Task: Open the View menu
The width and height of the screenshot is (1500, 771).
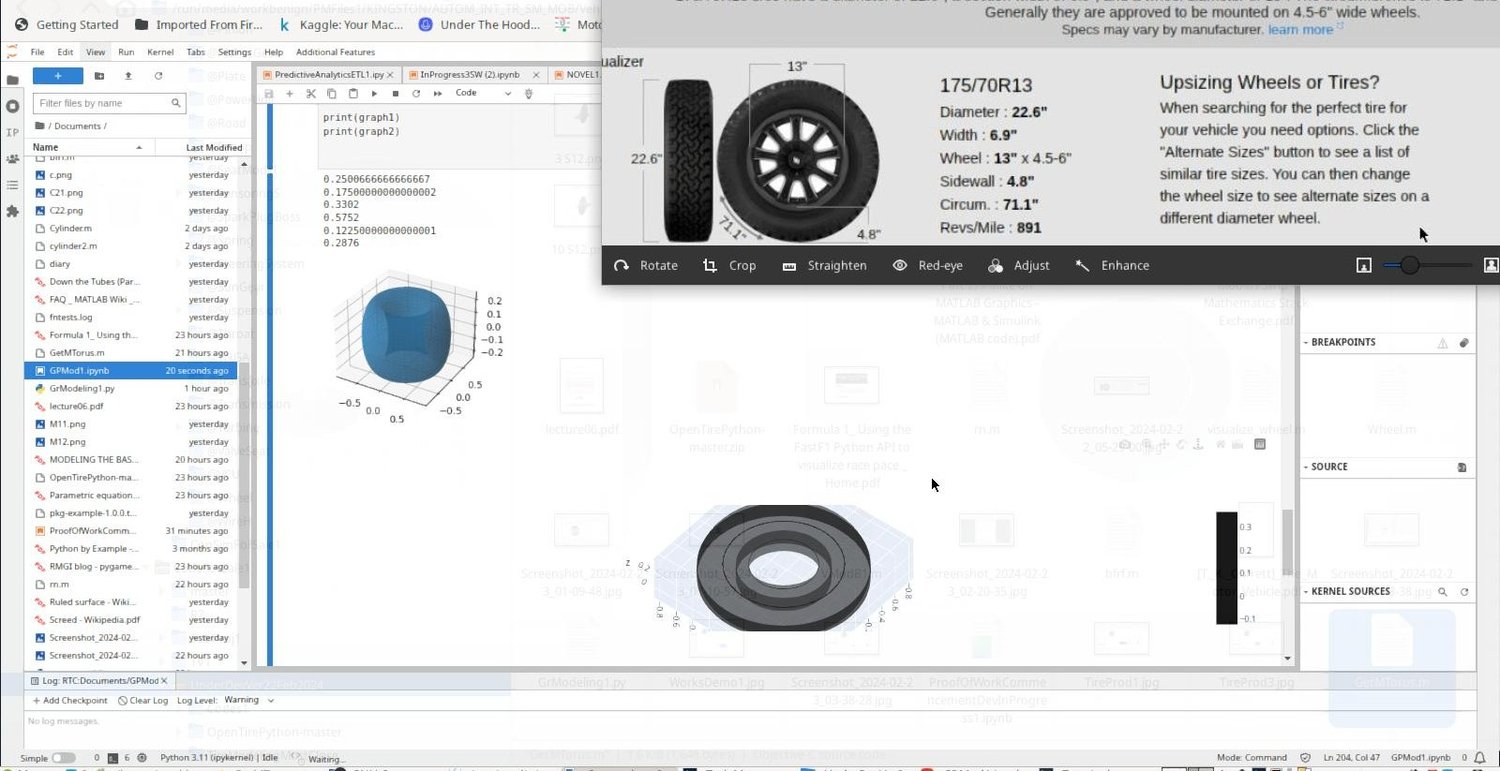Action: pyautogui.click(x=95, y=52)
